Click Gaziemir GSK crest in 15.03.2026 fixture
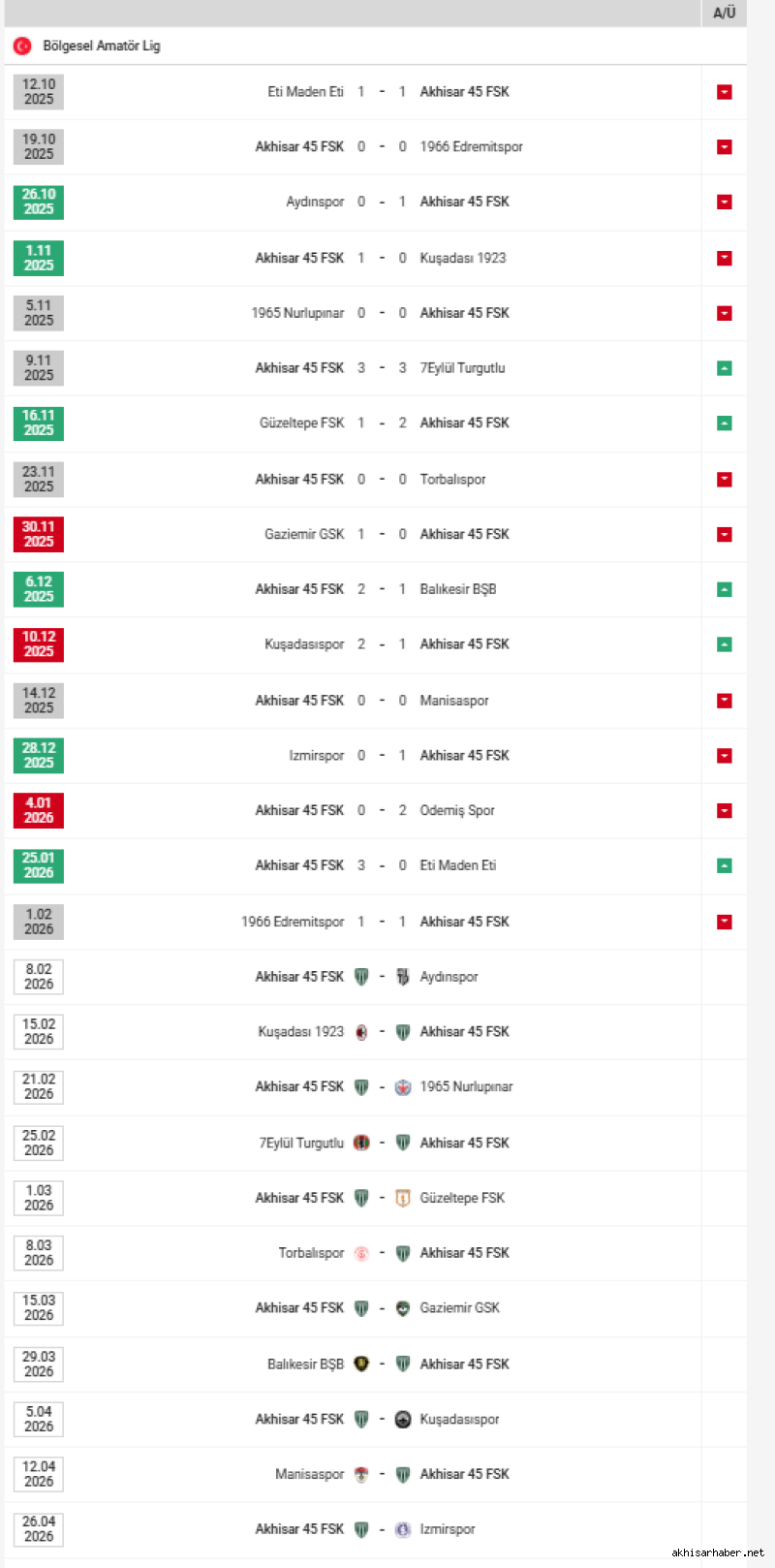This screenshot has height=1568, width=775. pos(403,1308)
